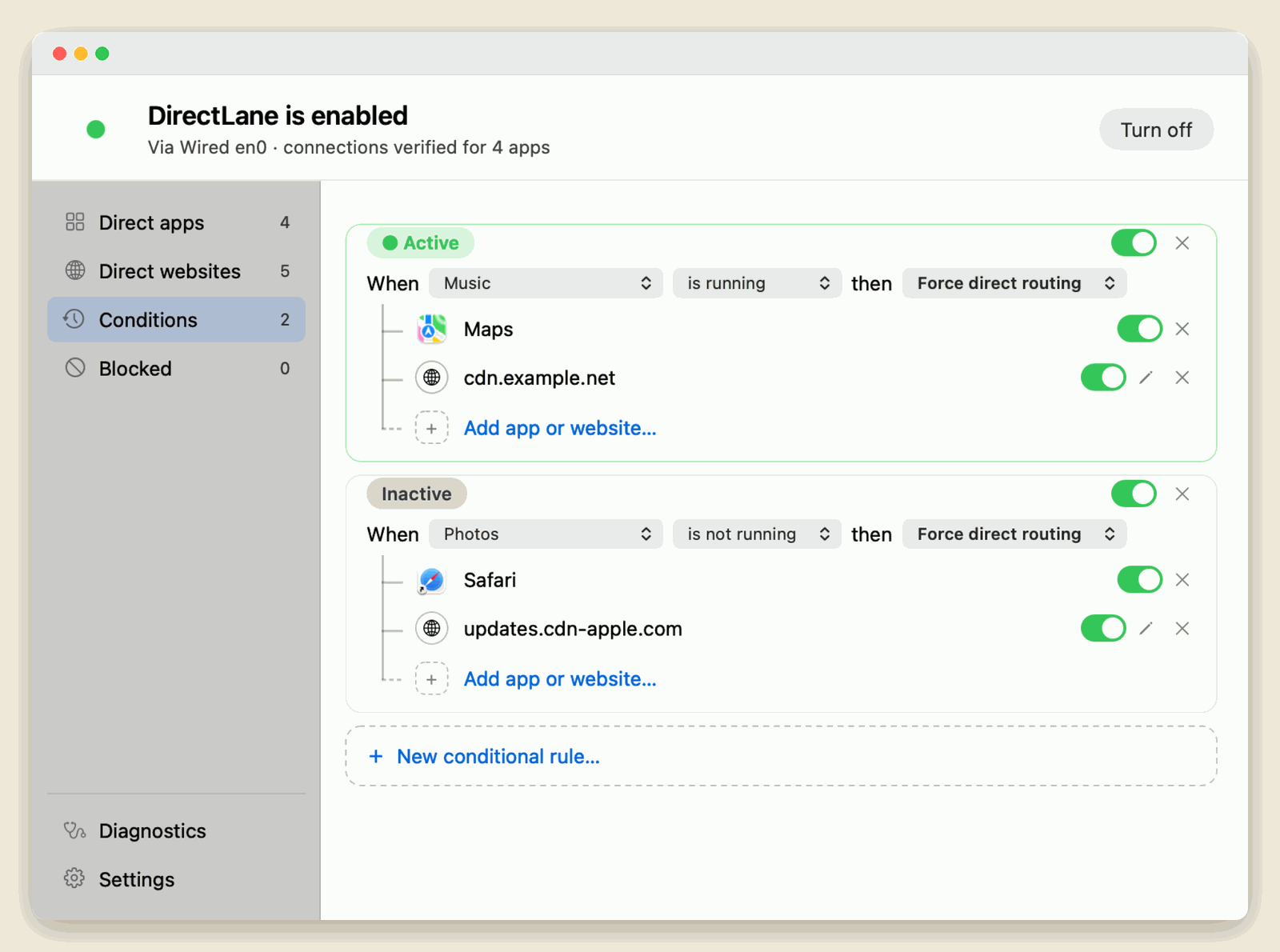
Task: Click globe icon beside cdn.example.net
Action: pos(431,378)
